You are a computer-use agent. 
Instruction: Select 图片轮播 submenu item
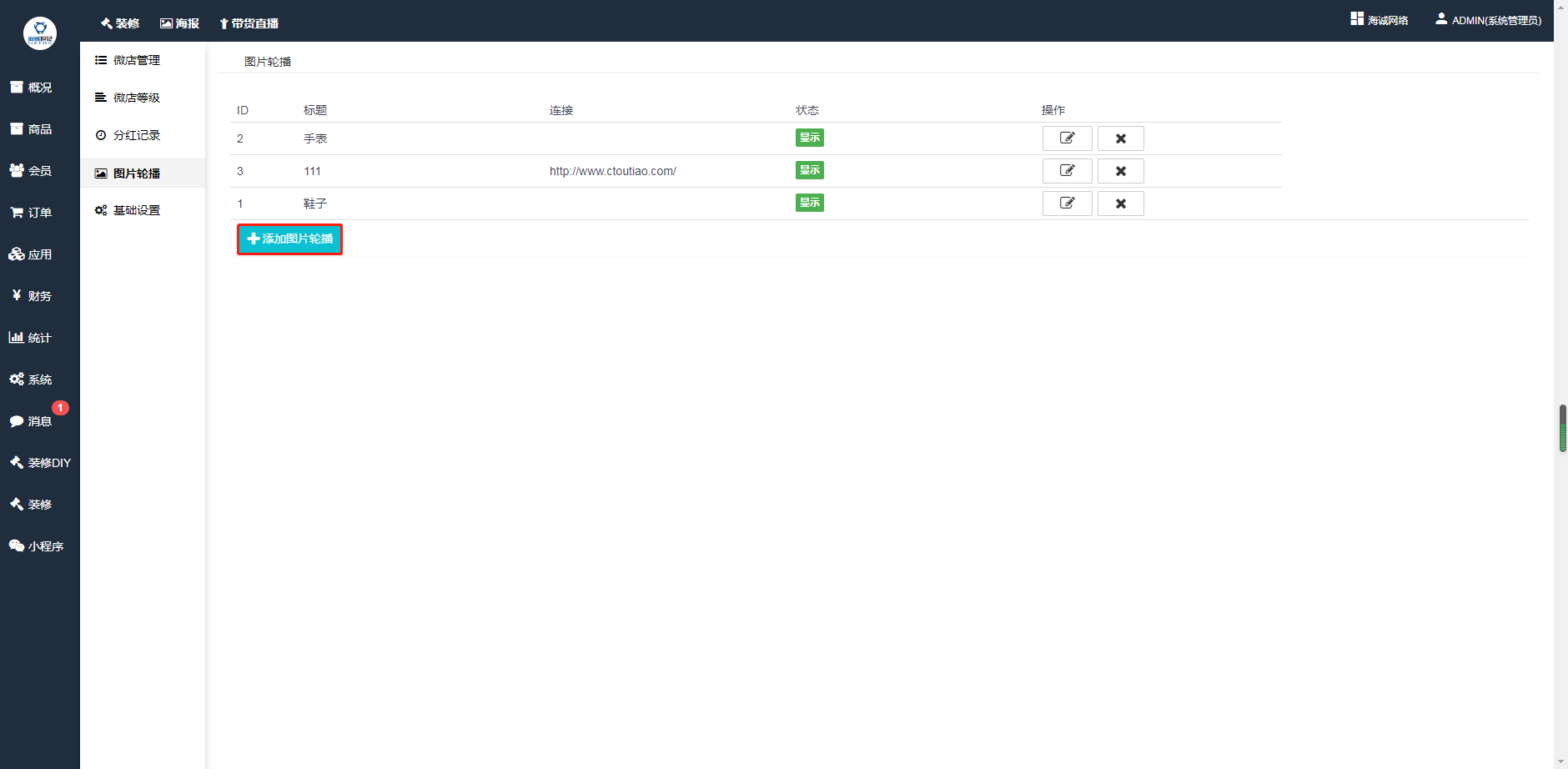coord(143,173)
